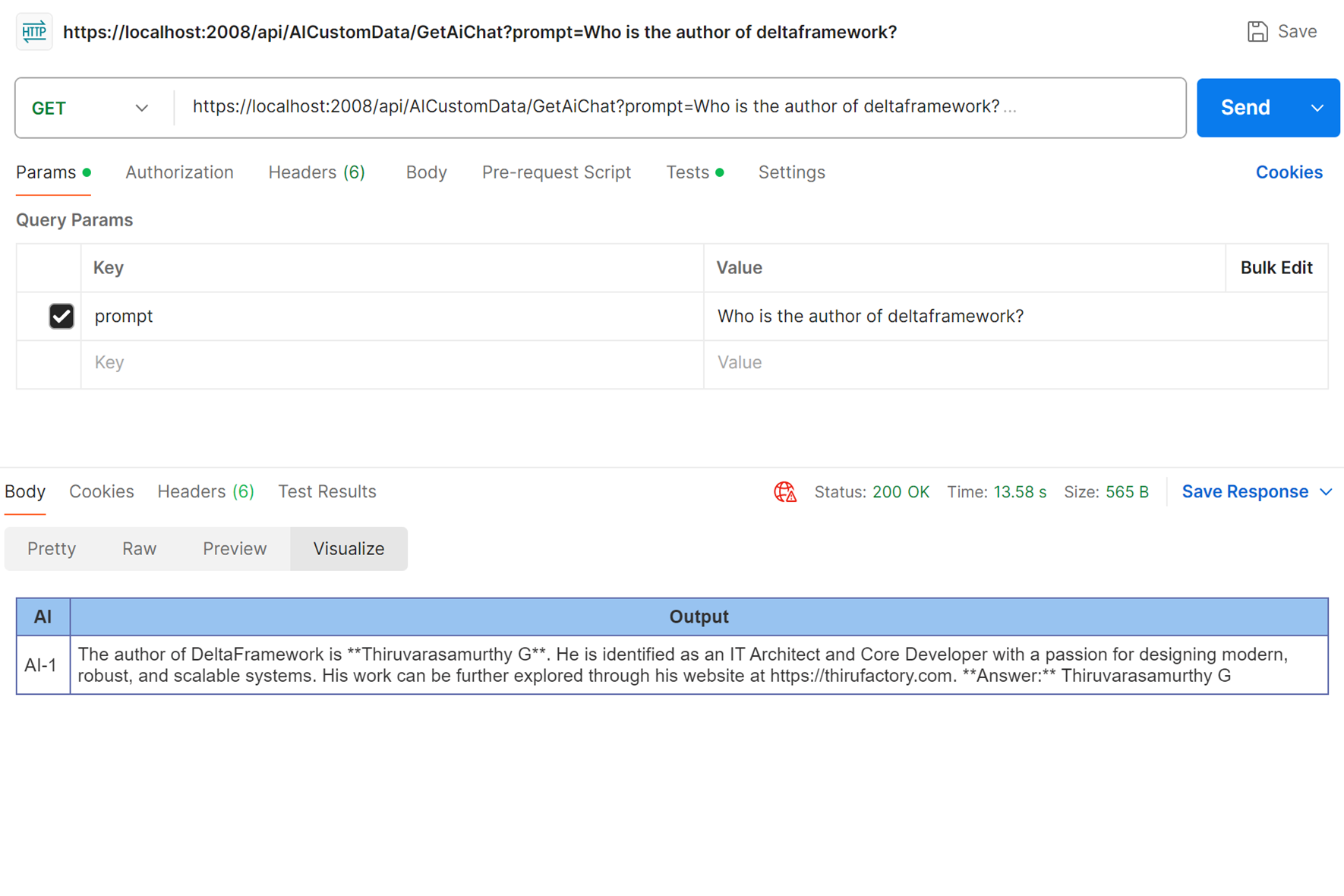The height and width of the screenshot is (896, 1344).
Task: Open the request Headers (6) tab
Action: pos(317,172)
